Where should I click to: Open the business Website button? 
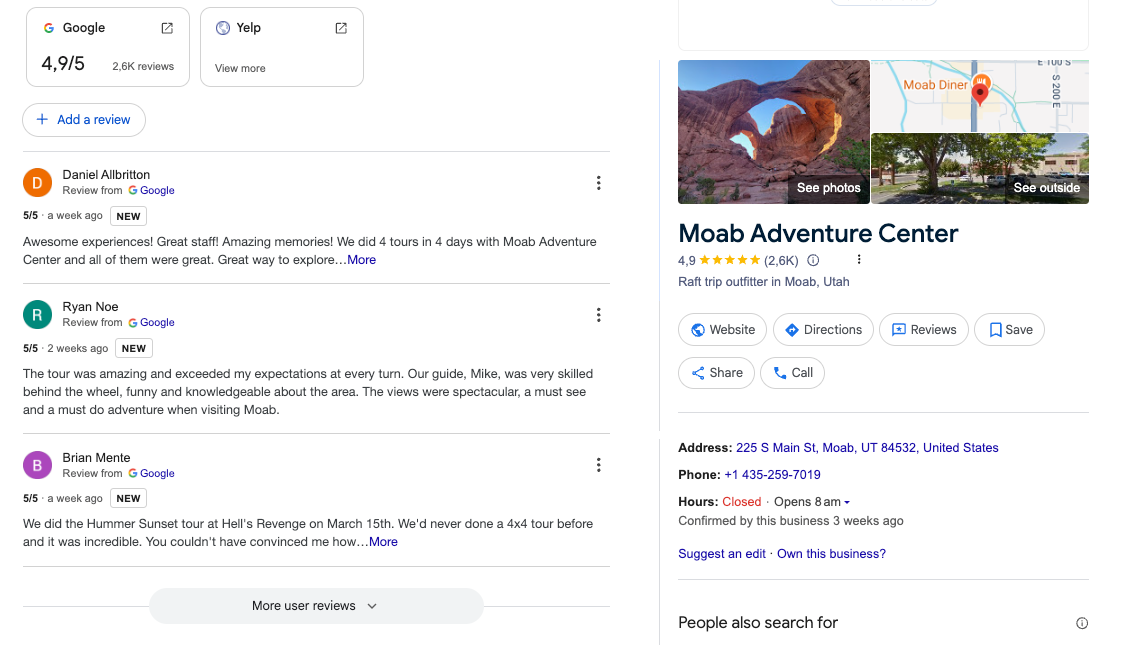click(x=722, y=330)
